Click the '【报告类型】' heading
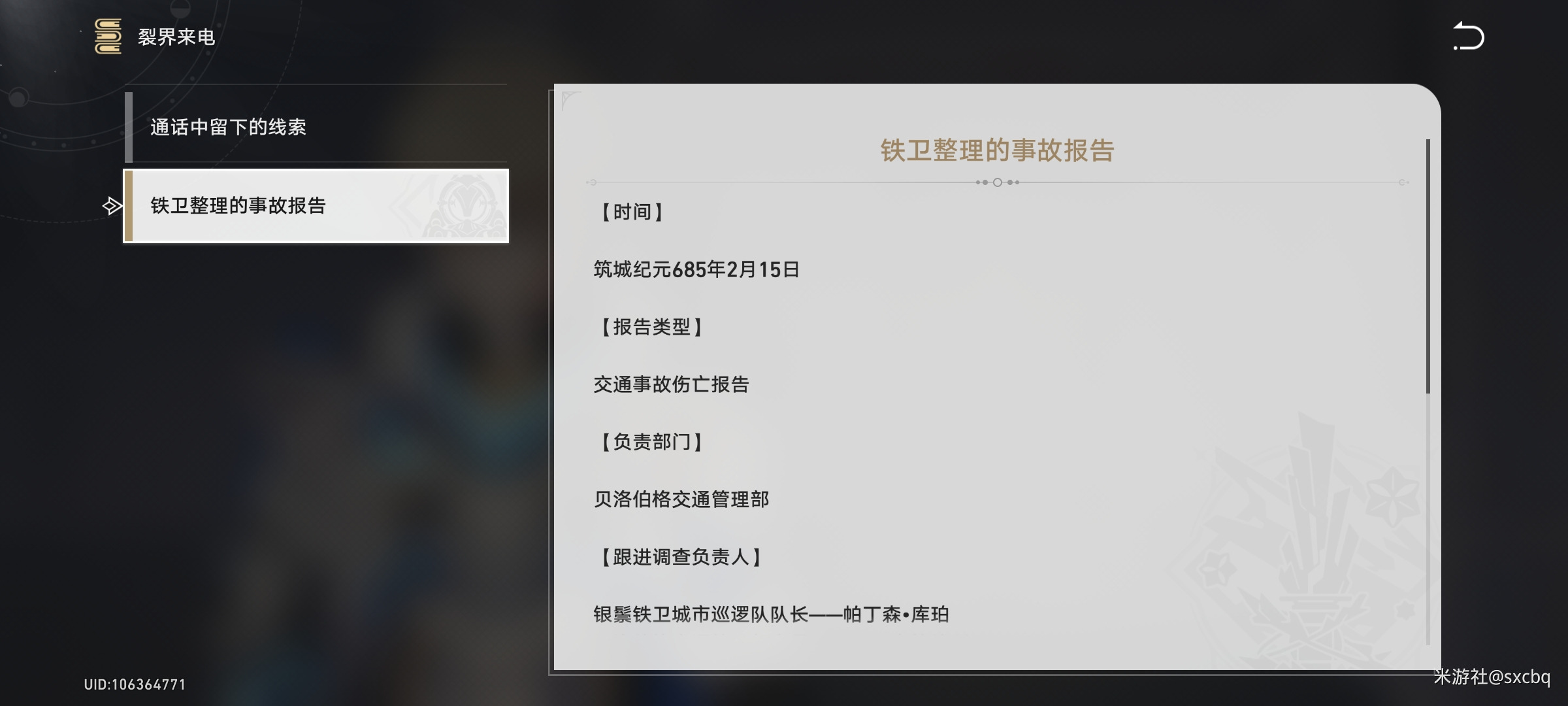This screenshot has height=706, width=1568. coord(651,327)
